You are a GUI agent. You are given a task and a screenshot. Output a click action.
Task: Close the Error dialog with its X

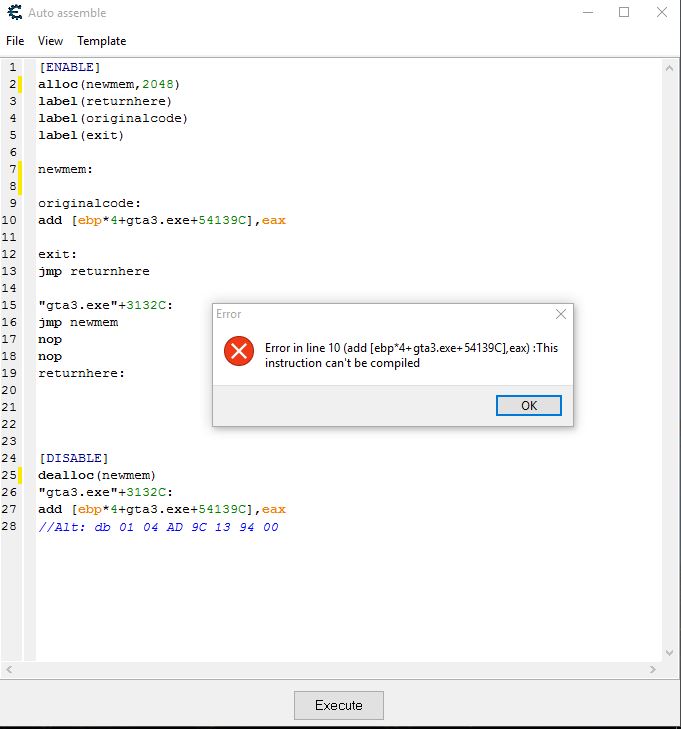tap(560, 314)
